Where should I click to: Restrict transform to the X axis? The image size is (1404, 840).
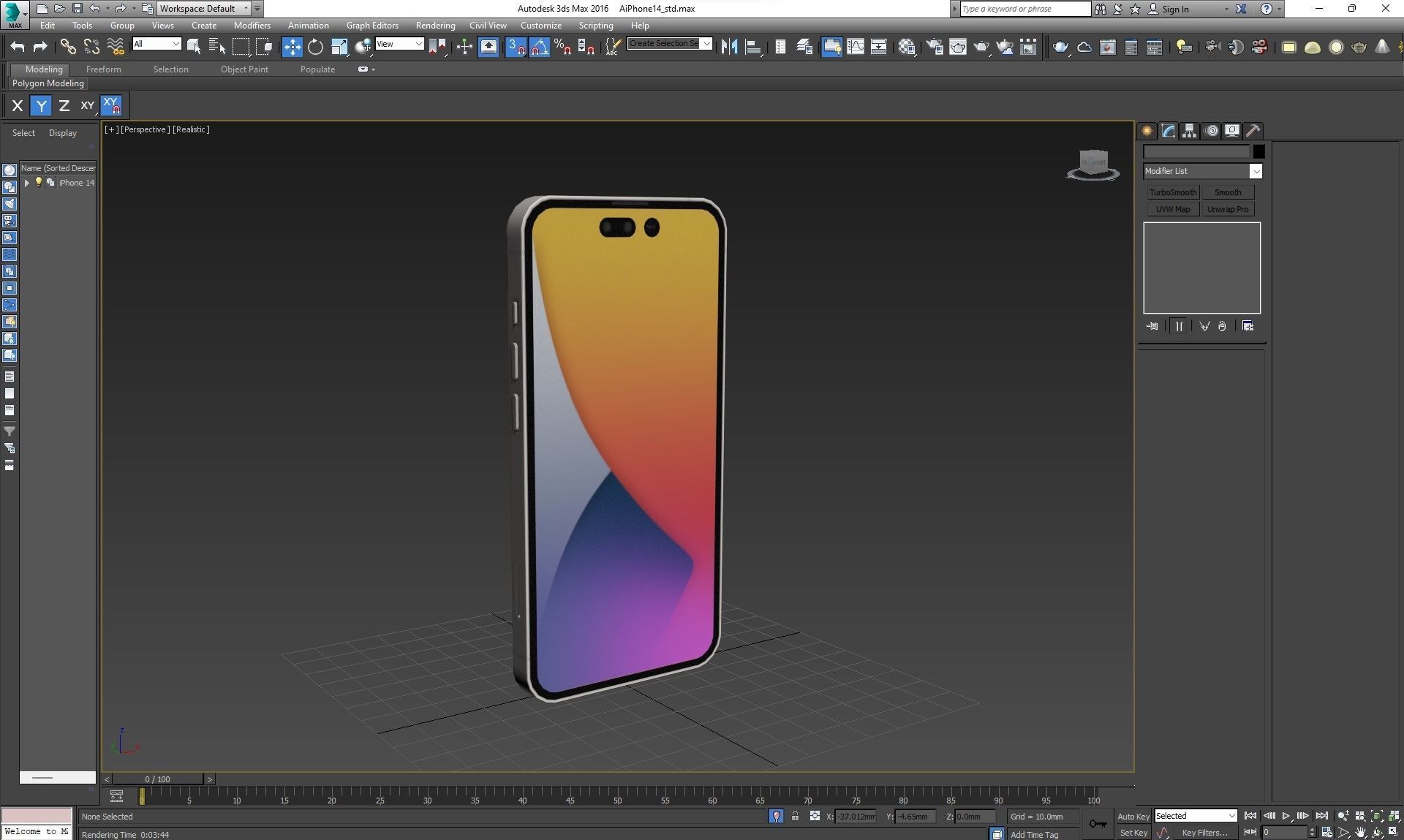(x=18, y=106)
